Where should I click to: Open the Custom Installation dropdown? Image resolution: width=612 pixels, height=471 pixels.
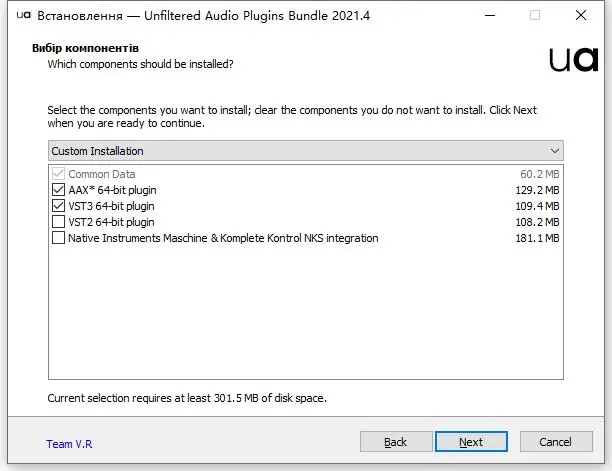pos(306,151)
